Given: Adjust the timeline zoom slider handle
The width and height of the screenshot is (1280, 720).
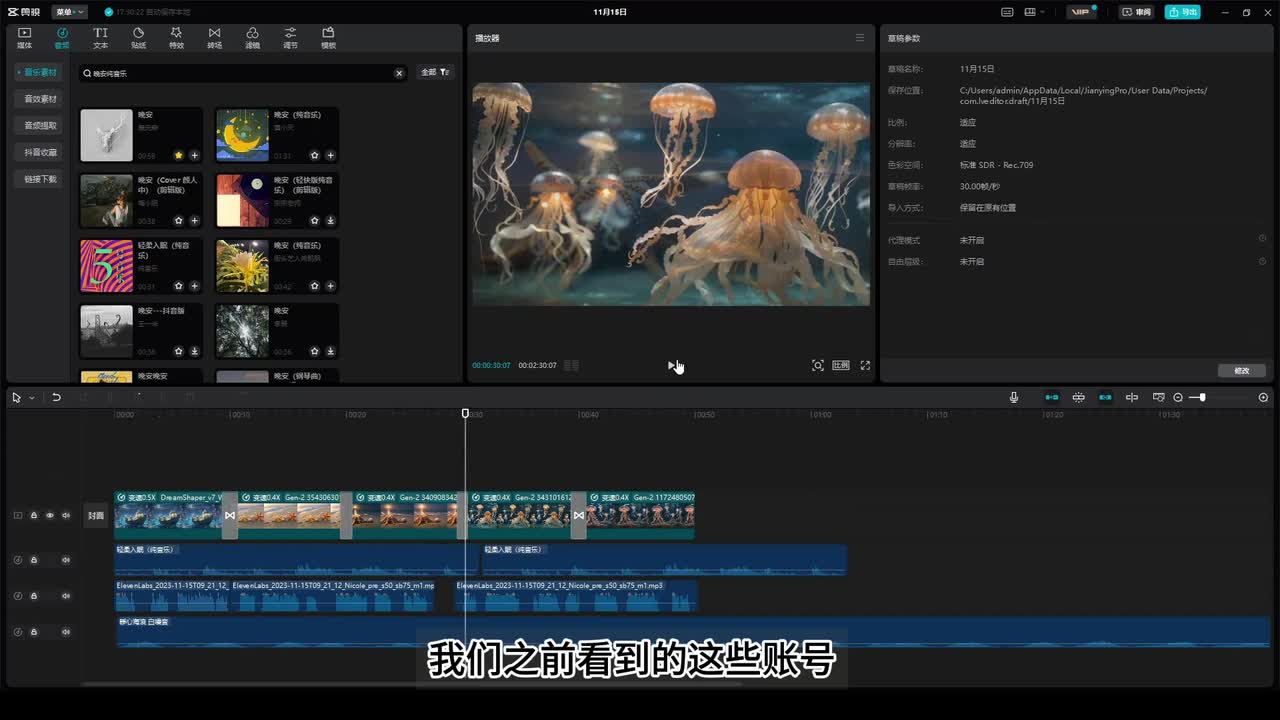Looking at the screenshot, I should [1202, 397].
